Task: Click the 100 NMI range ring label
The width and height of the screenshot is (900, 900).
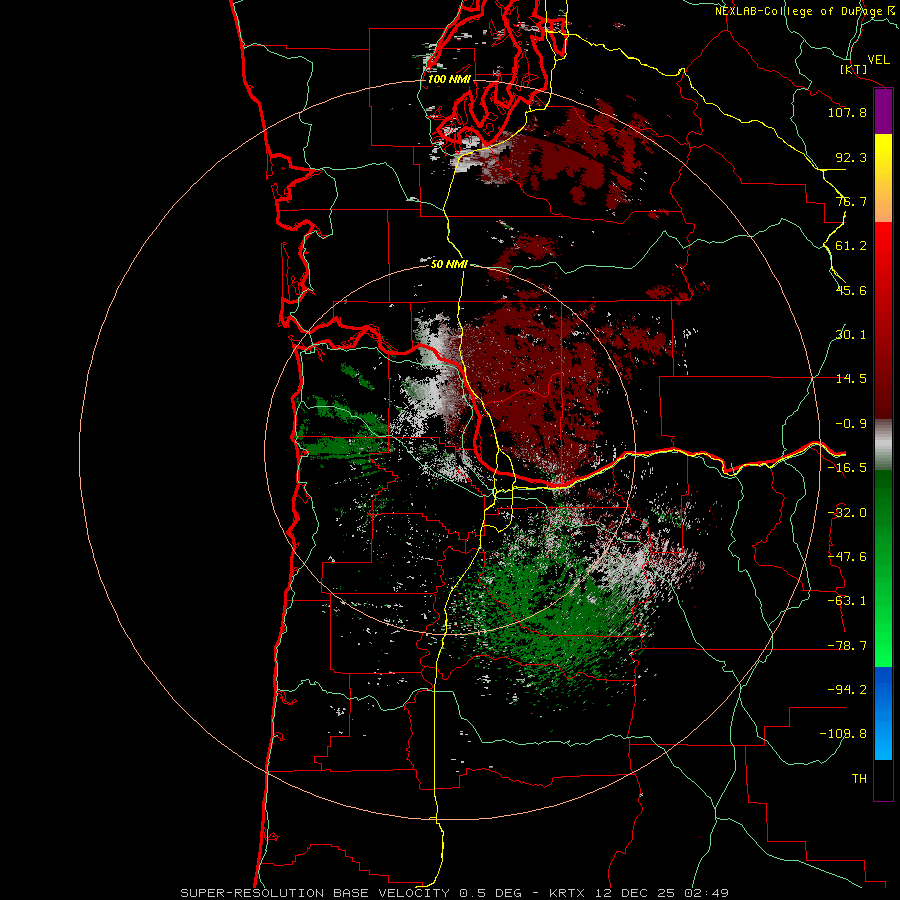Action: point(449,79)
